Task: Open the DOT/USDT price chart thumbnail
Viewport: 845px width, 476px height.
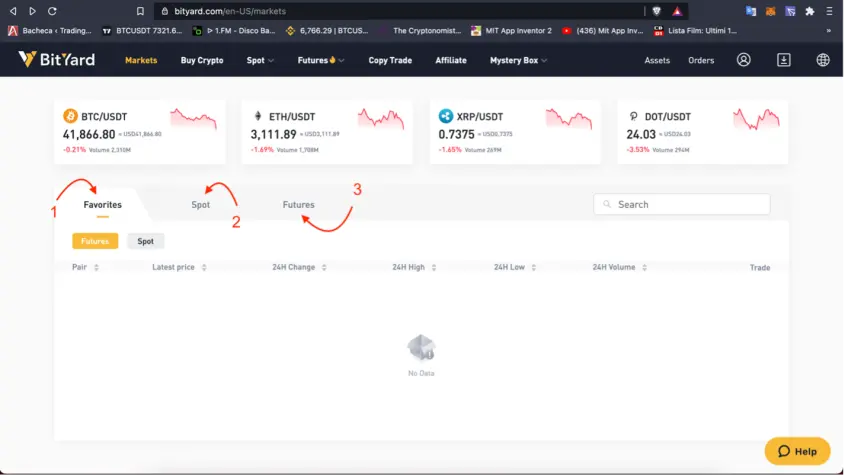Action: [756, 119]
